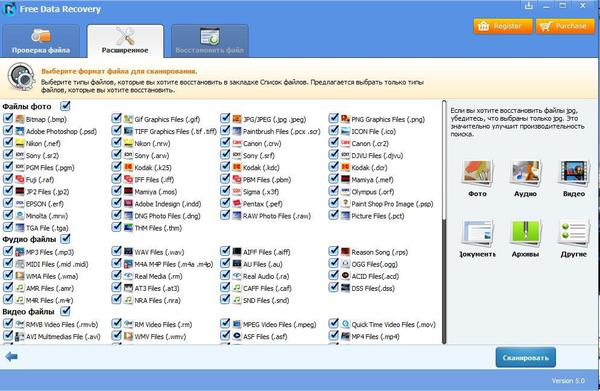Select the Видео category icon
The height and width of the screenshot is (391, 600).
(574, 173)
